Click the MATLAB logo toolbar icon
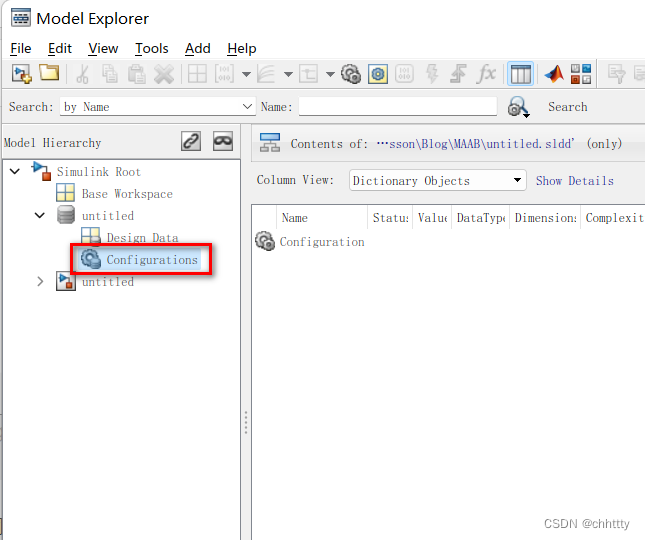The width and height of the screenshot is (645, 540). (x=554, y=74)
